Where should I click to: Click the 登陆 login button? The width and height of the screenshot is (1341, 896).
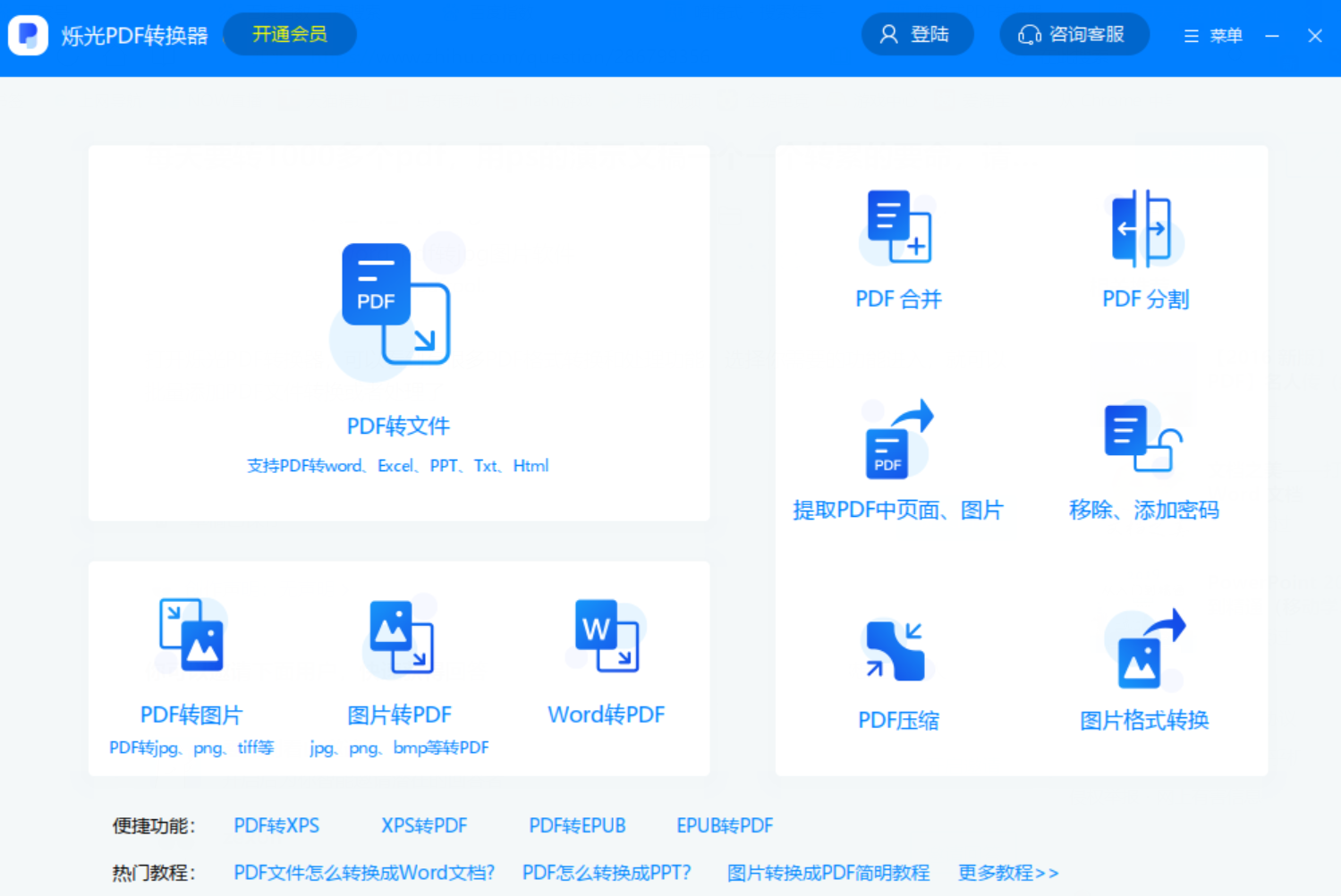click(917, 34)
